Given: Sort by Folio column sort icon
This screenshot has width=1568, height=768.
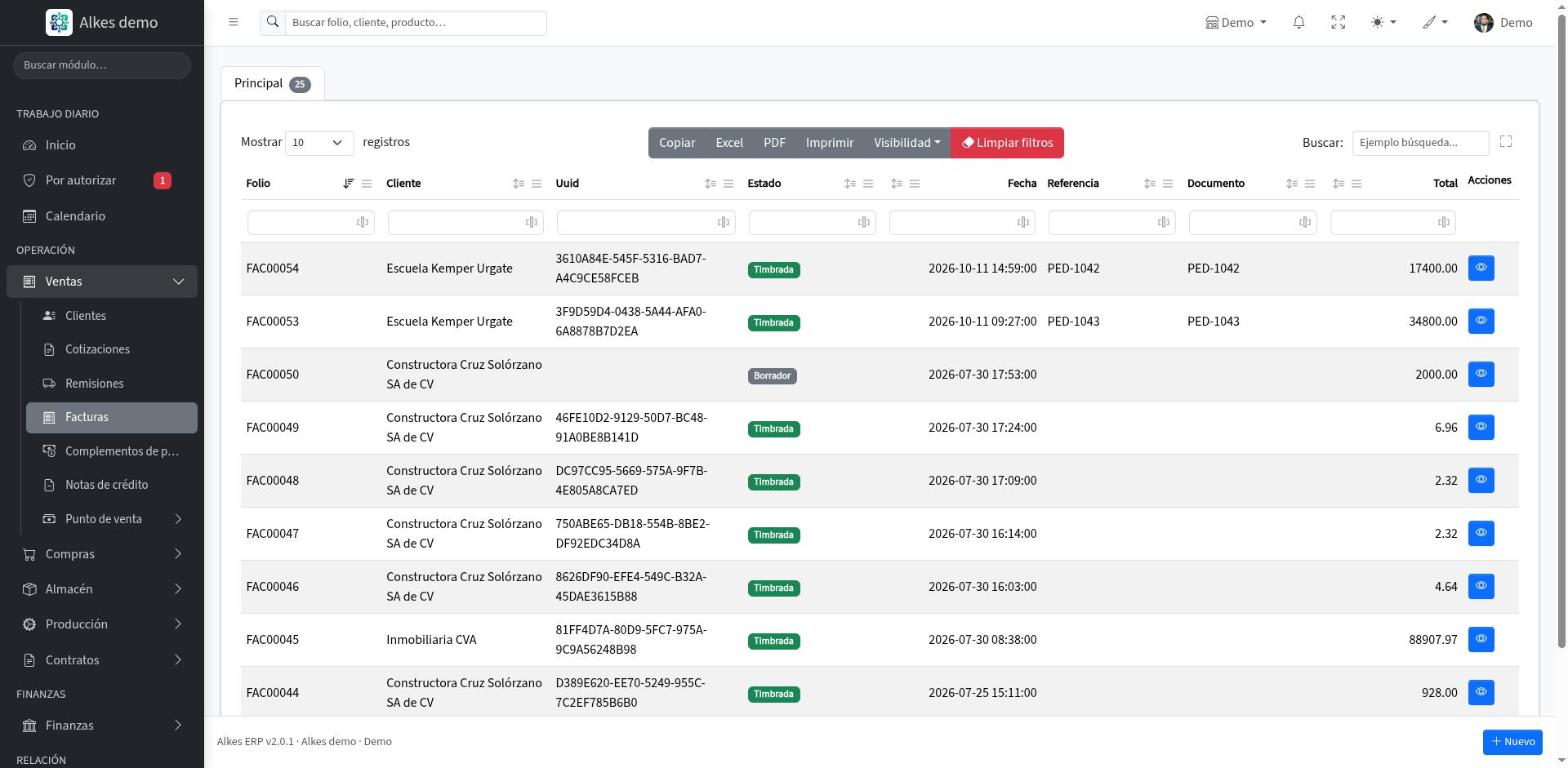Looking at the screenshot, I should click(x=348, y=183).
